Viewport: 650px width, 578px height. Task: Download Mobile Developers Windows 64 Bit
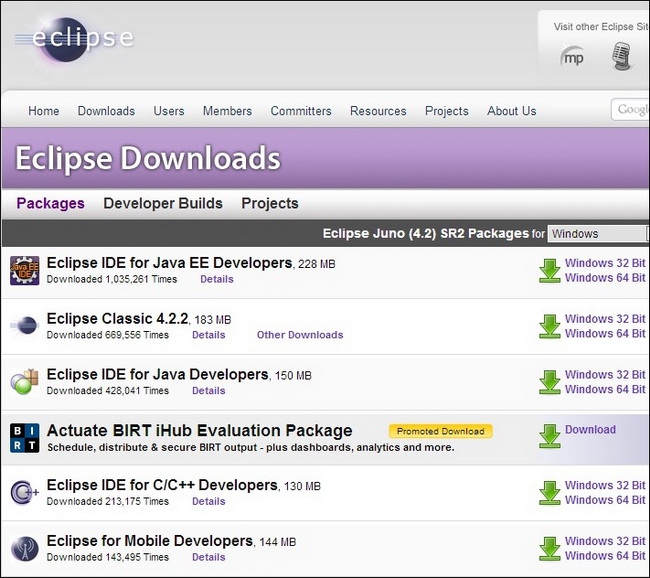(605, 556)
